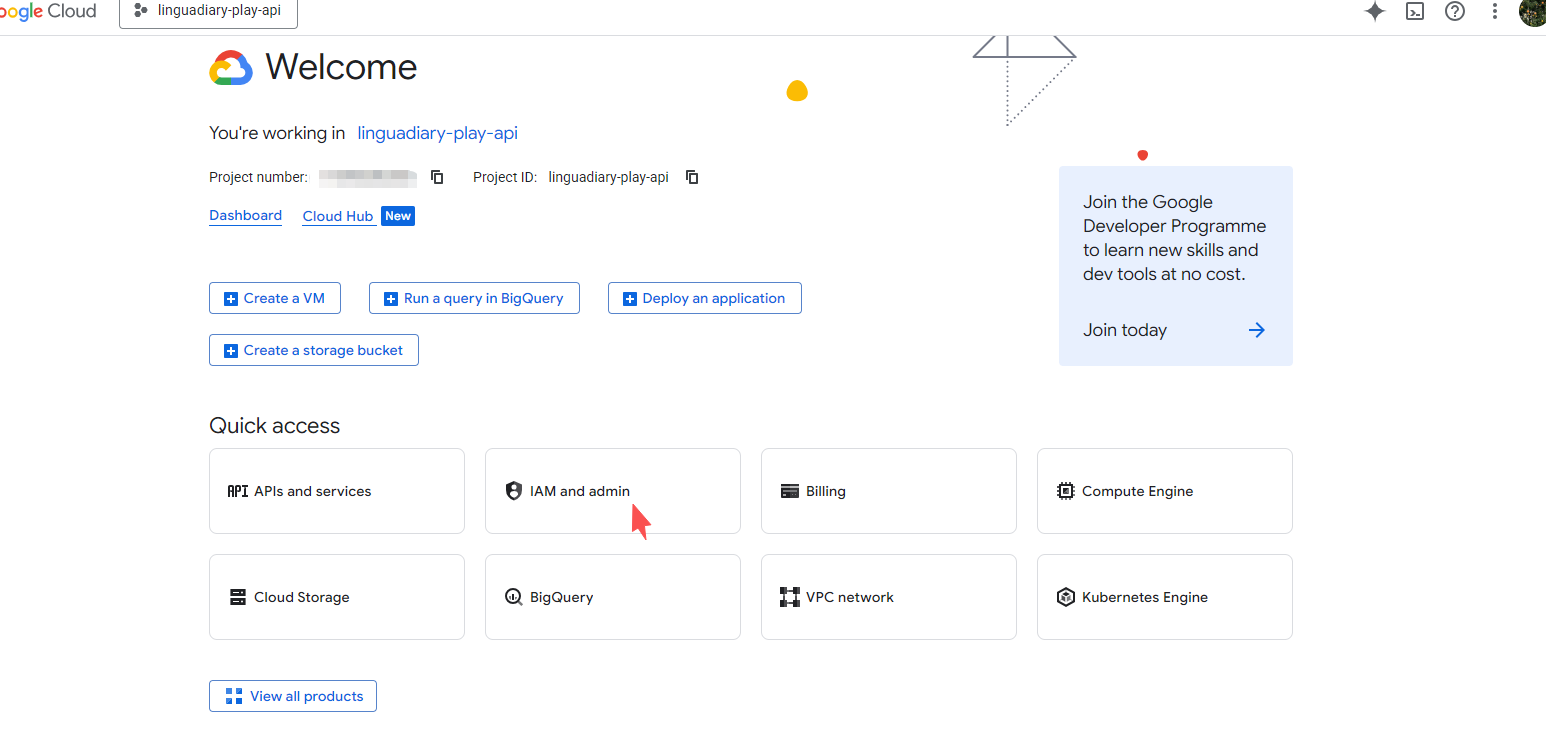This screenshot has height=743, width=1546.
Task: Click the Create a VM button
Action: (x=274, y=298)
